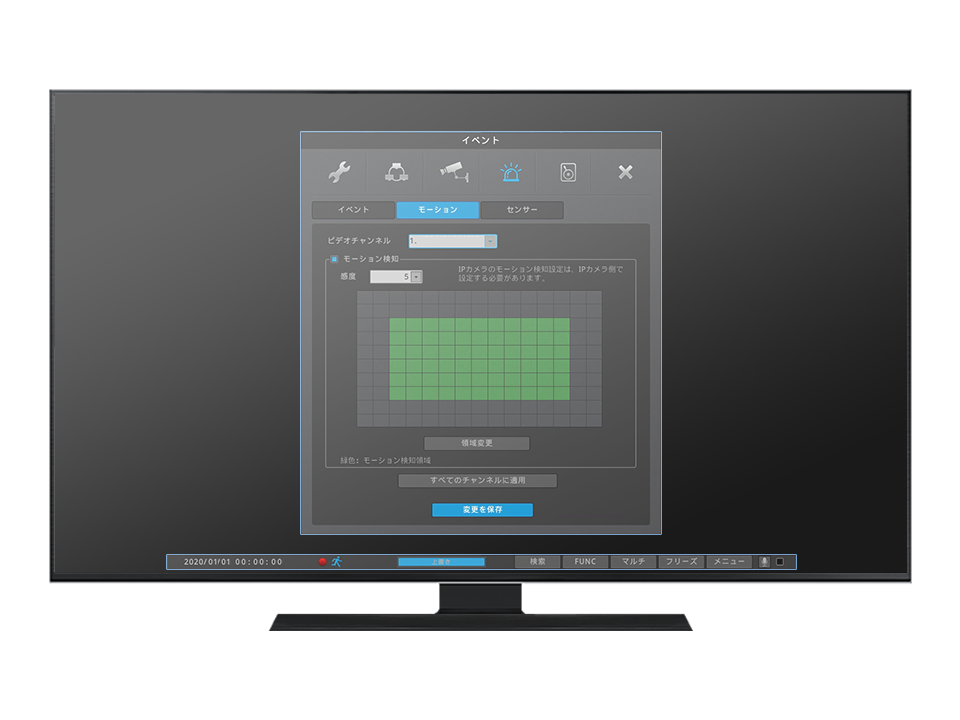Click the running man motion icon

click(337, 561)
